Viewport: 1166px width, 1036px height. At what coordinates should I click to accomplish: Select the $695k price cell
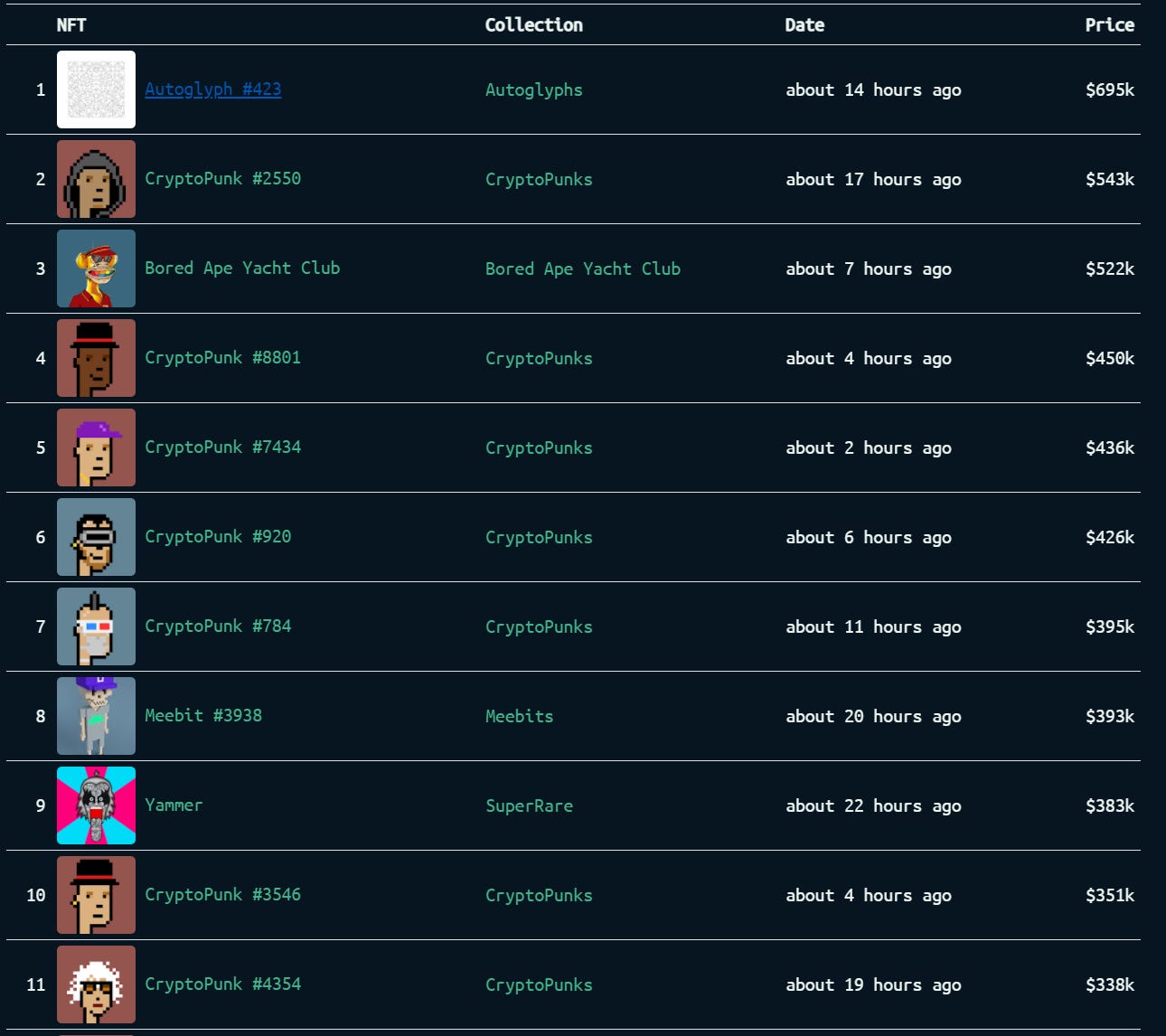click(1110, 89)
